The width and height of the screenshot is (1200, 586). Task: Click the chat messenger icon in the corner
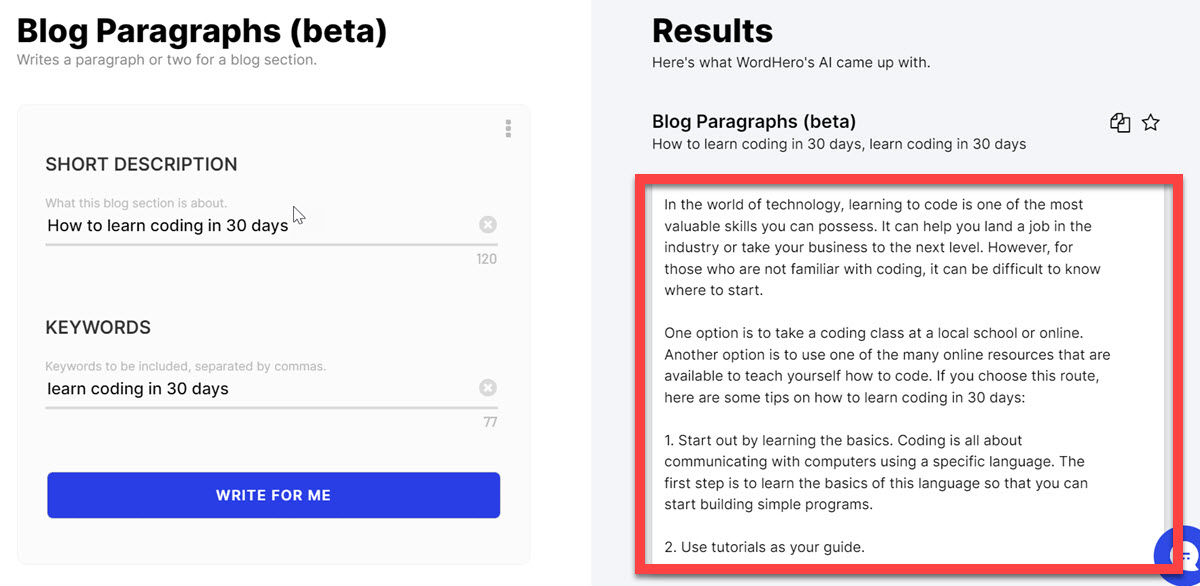[x=1180, y=552]
